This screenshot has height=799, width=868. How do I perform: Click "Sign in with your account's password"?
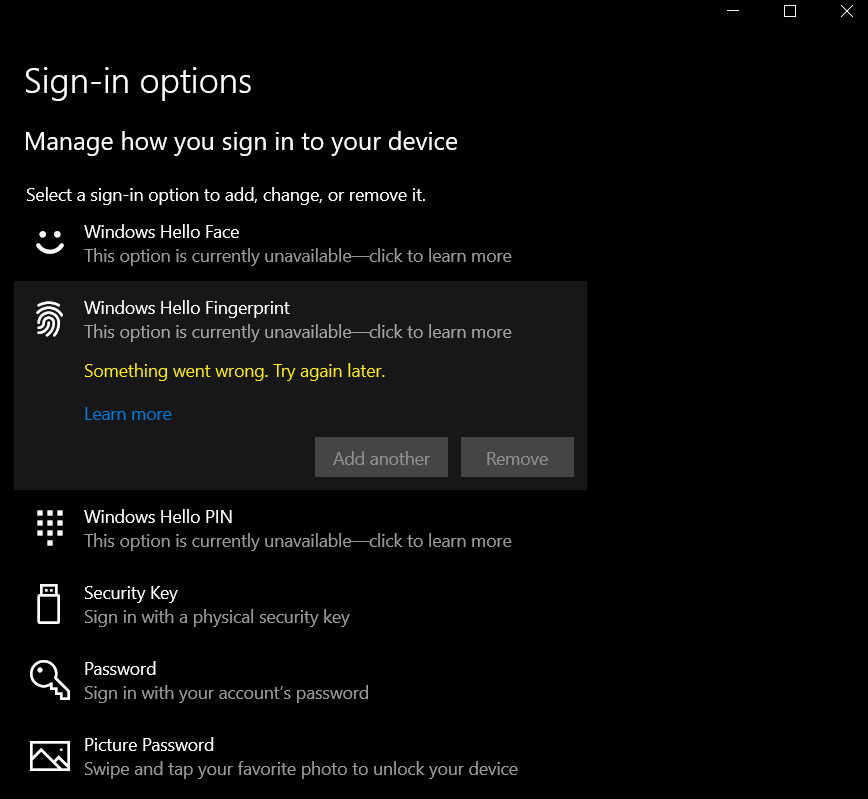[226, 693]
